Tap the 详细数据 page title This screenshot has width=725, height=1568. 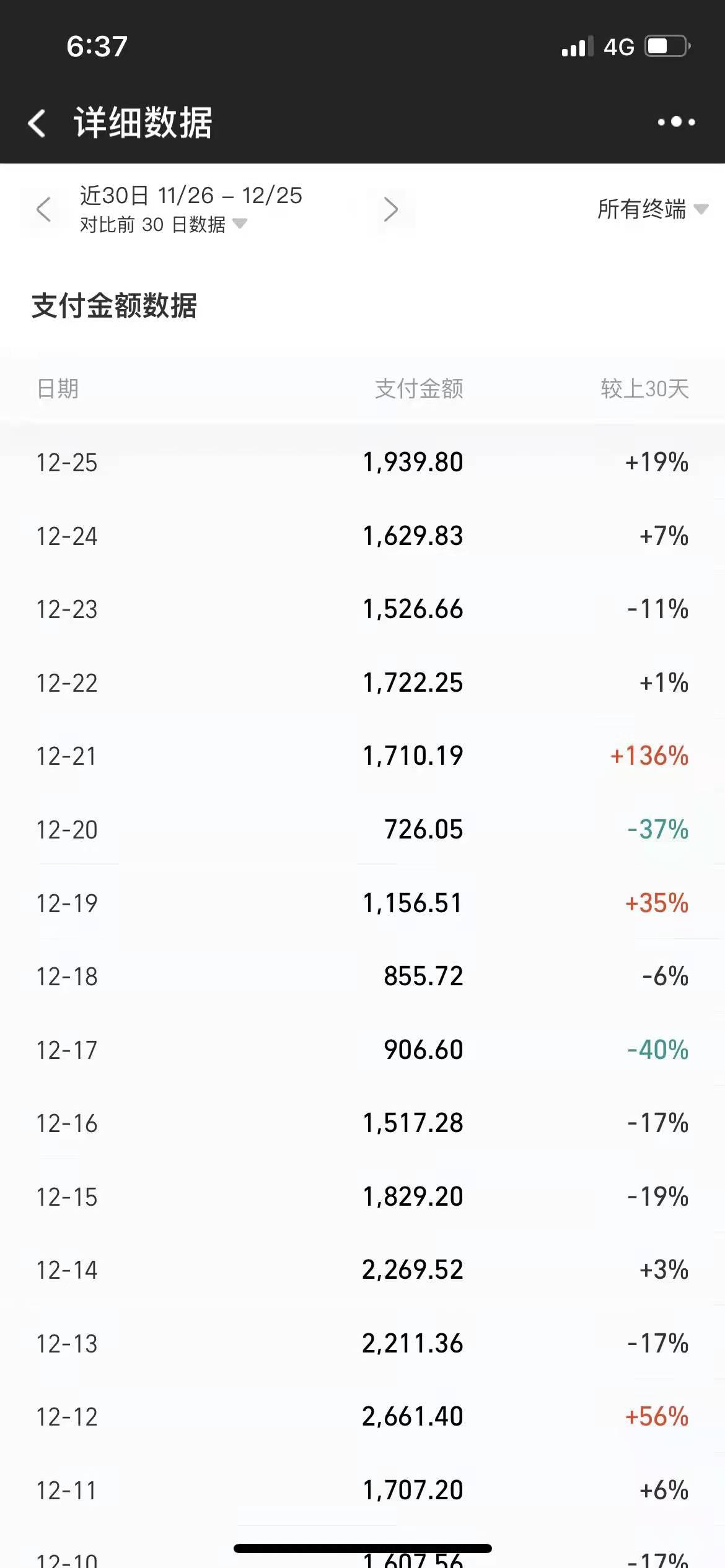[143, 123]
